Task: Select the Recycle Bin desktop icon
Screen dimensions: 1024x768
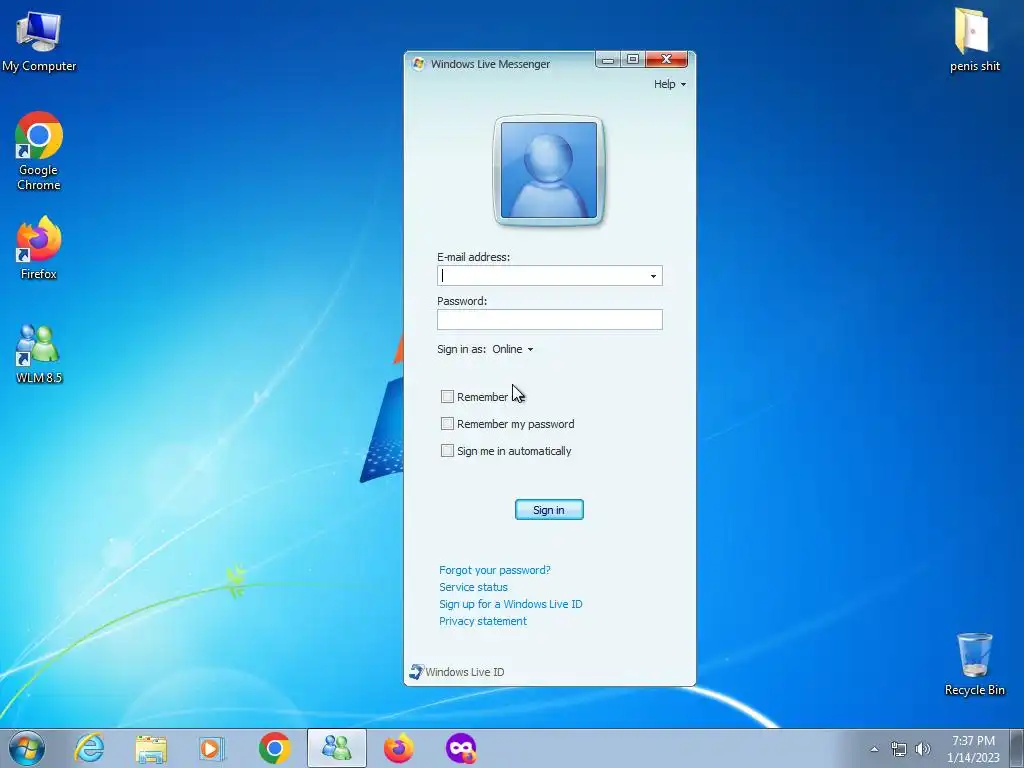Action: coord(974,664)
